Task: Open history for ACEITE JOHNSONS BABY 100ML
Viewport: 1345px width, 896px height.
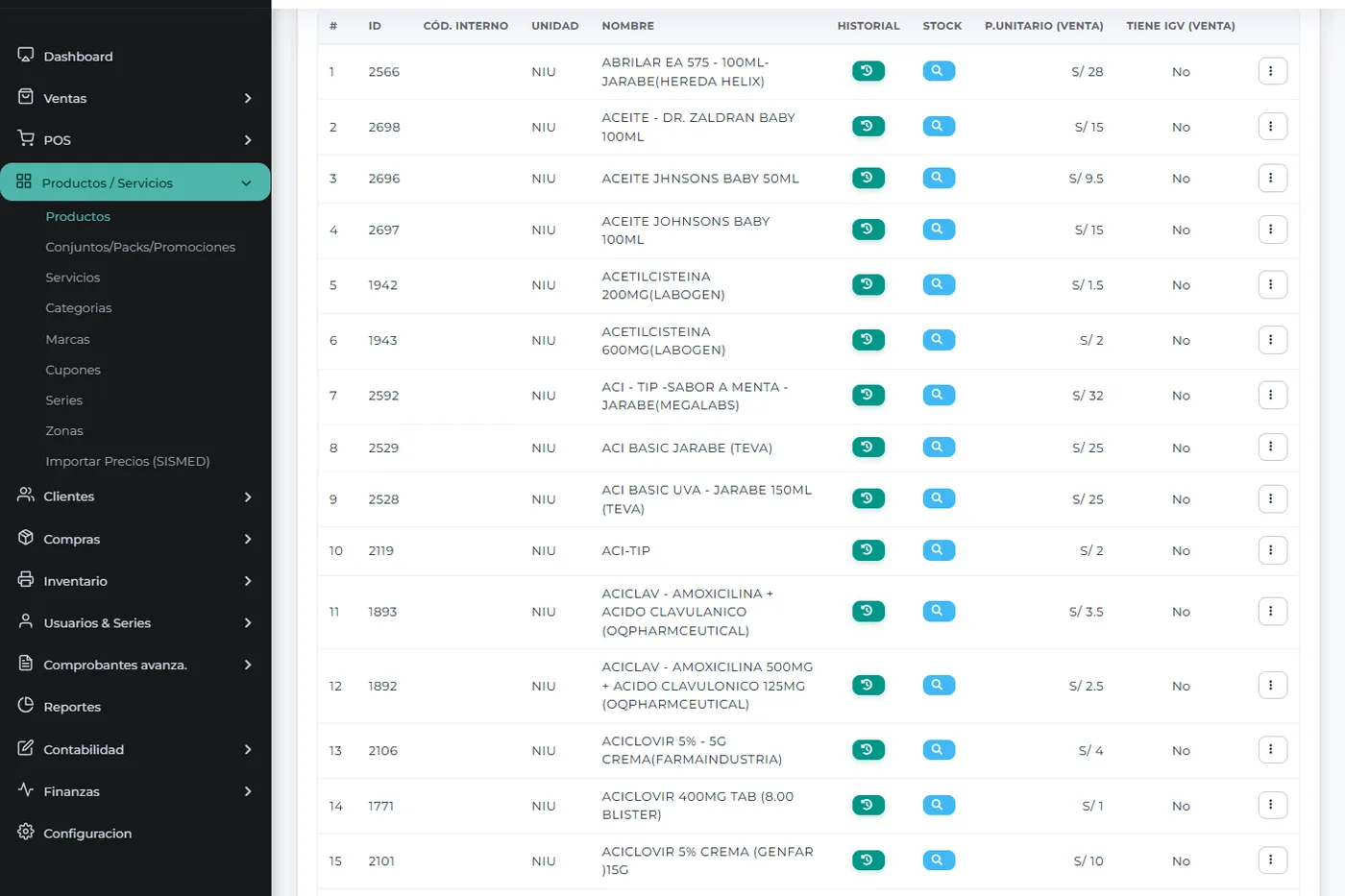Action: point(868,230)
